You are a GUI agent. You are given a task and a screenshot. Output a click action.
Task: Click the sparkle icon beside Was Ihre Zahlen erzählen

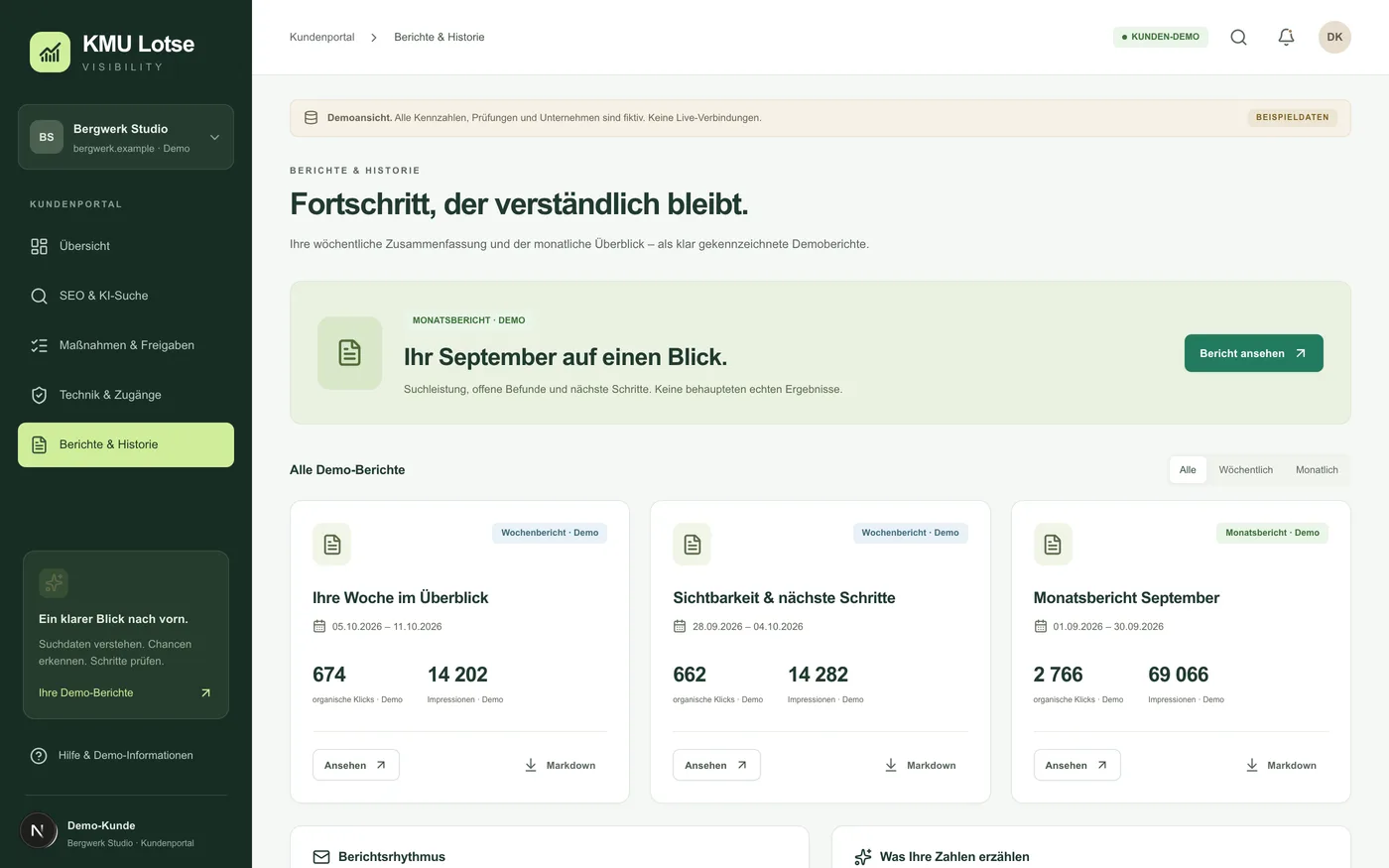tap(863, 857)
